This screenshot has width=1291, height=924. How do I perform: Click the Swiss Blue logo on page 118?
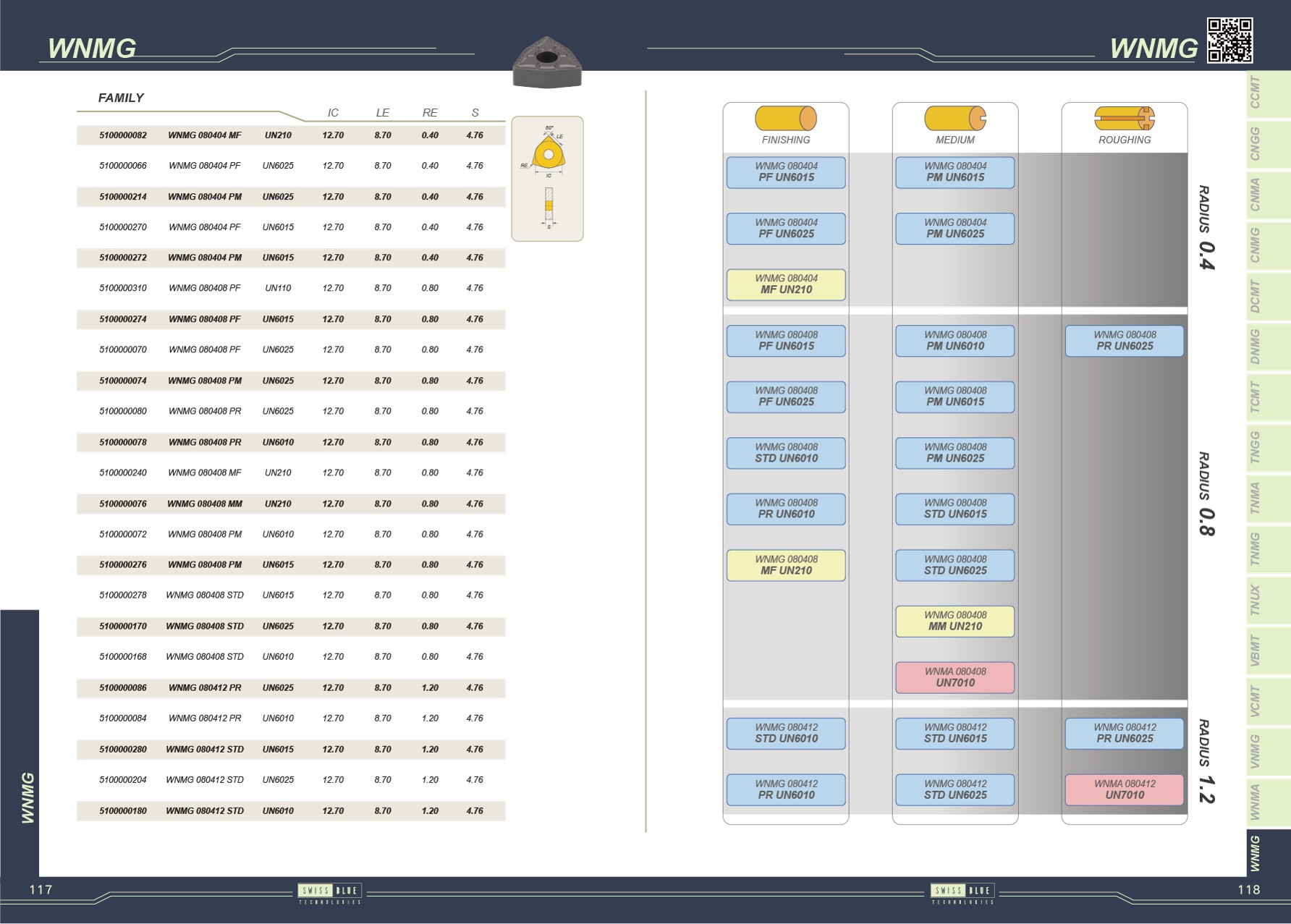click(962, 892)
